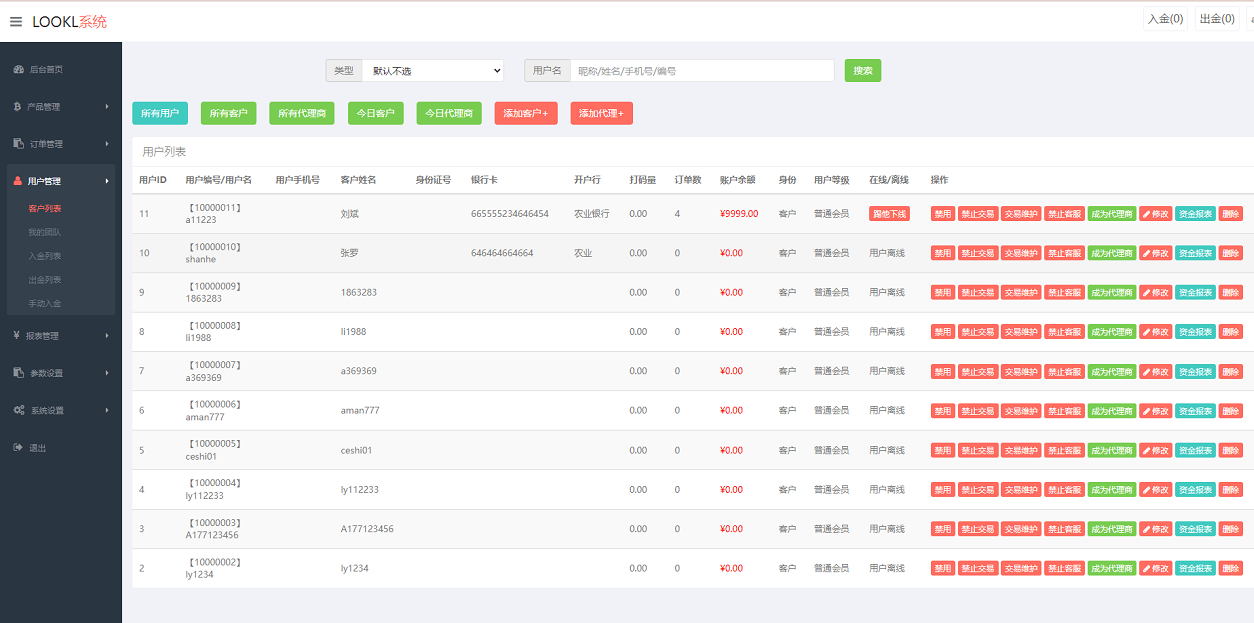Click the 退出 logout icon in sidebar
This screenshot has width=1254, height=623.
[18, 448]
